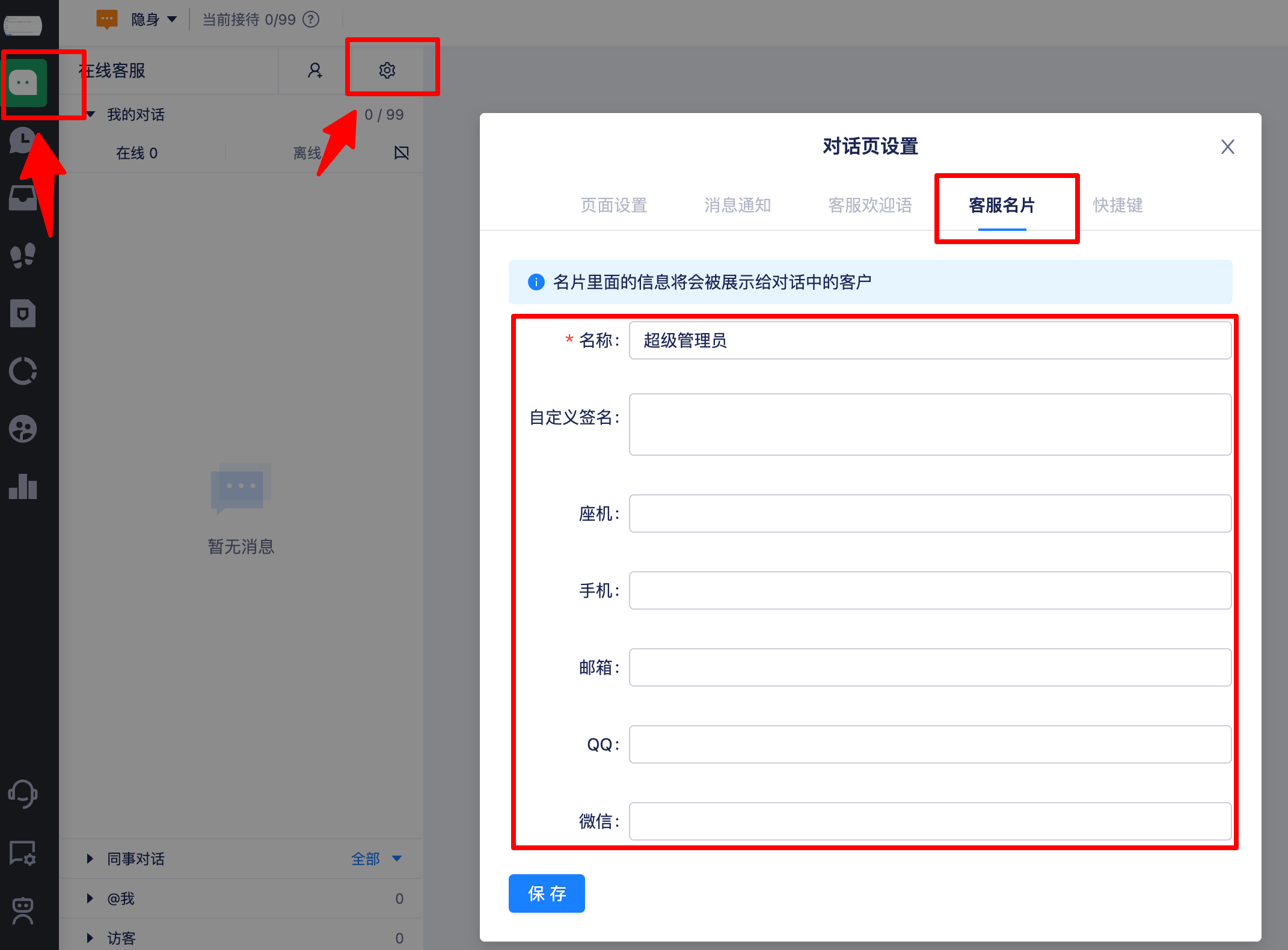Switch to the 客服欢迎语 tab

point(869,206)
